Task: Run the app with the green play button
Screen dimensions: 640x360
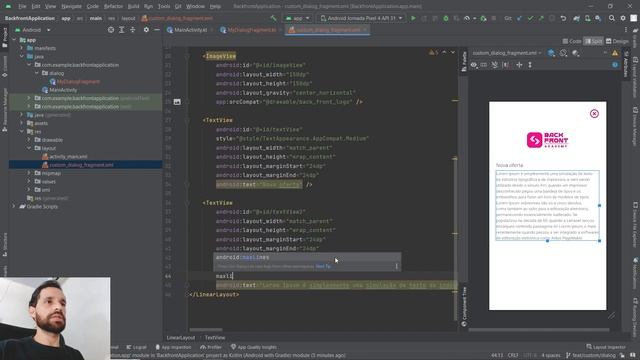Action: click(413, 18)
